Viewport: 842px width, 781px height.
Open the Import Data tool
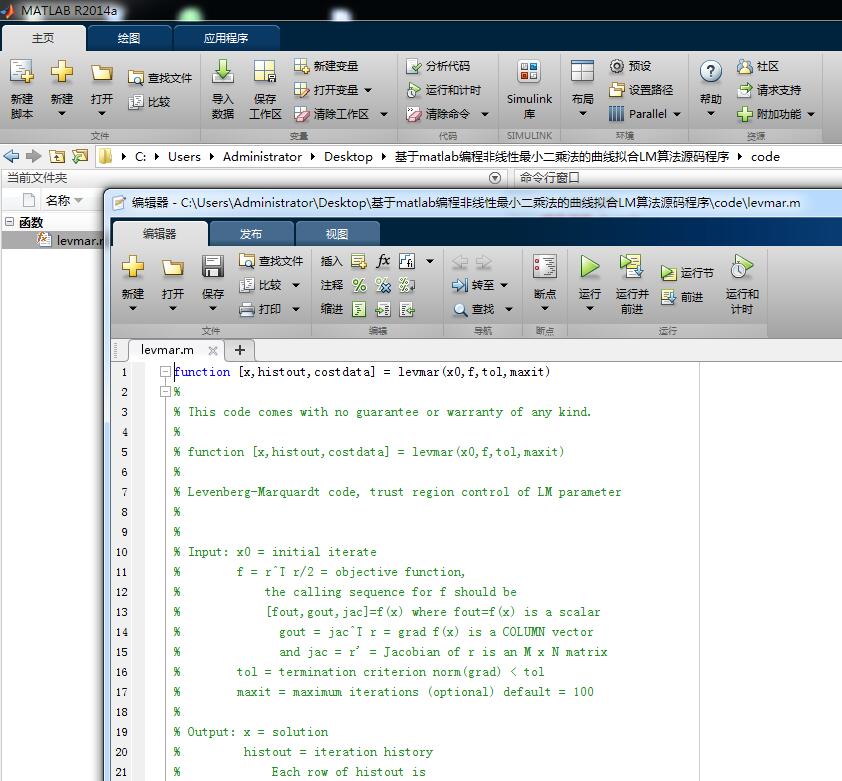pyautogui.click(x=222, y=89)
